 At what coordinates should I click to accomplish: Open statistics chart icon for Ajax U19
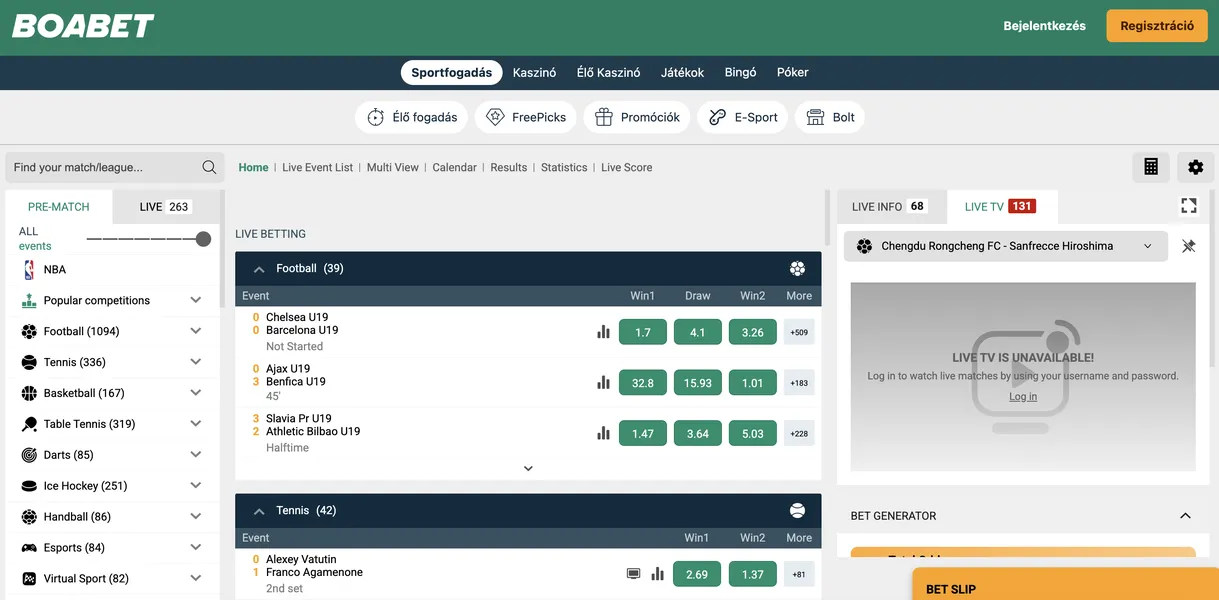(603, 382)
